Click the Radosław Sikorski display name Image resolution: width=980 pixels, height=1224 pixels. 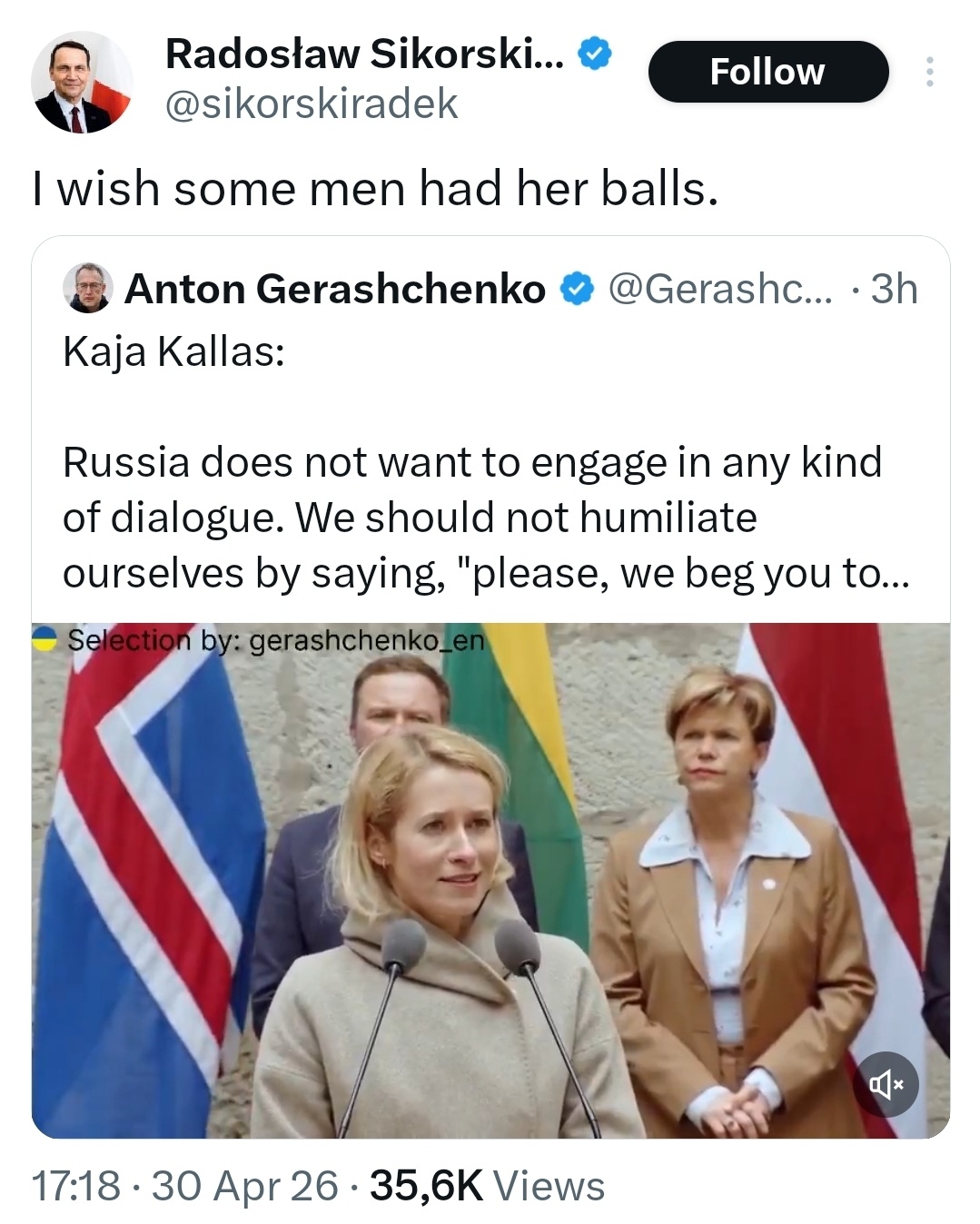coord(364,55)
